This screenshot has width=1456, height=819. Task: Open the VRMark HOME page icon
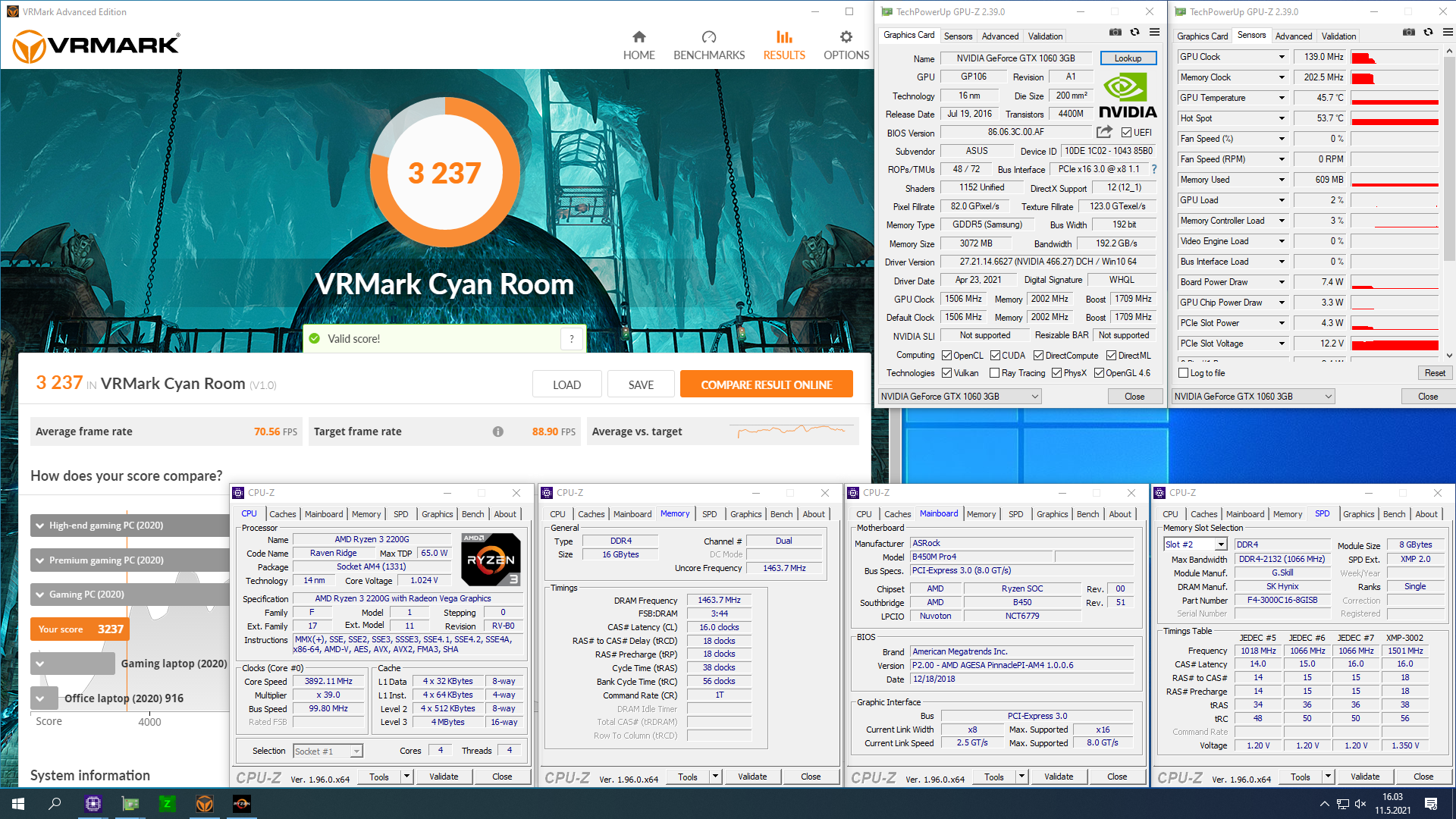[x=639, y=37]
